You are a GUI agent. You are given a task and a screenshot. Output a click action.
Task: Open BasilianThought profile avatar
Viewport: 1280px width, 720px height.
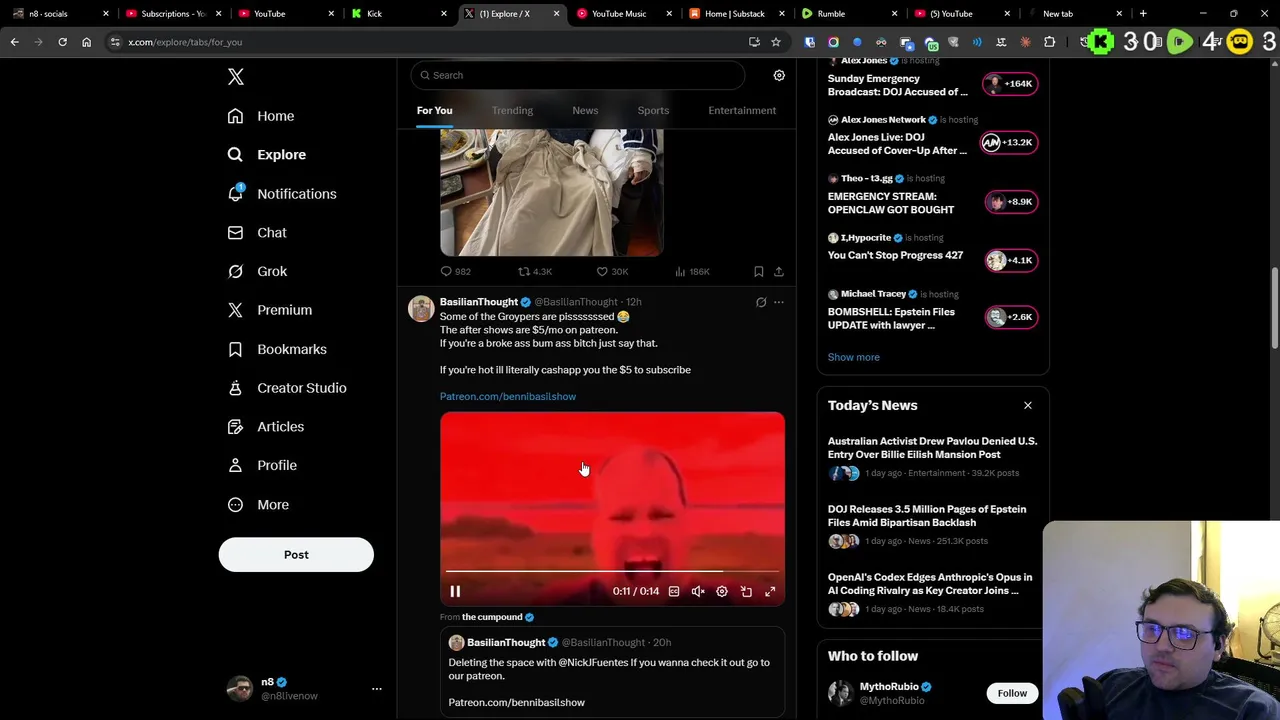tap(421, 308)
